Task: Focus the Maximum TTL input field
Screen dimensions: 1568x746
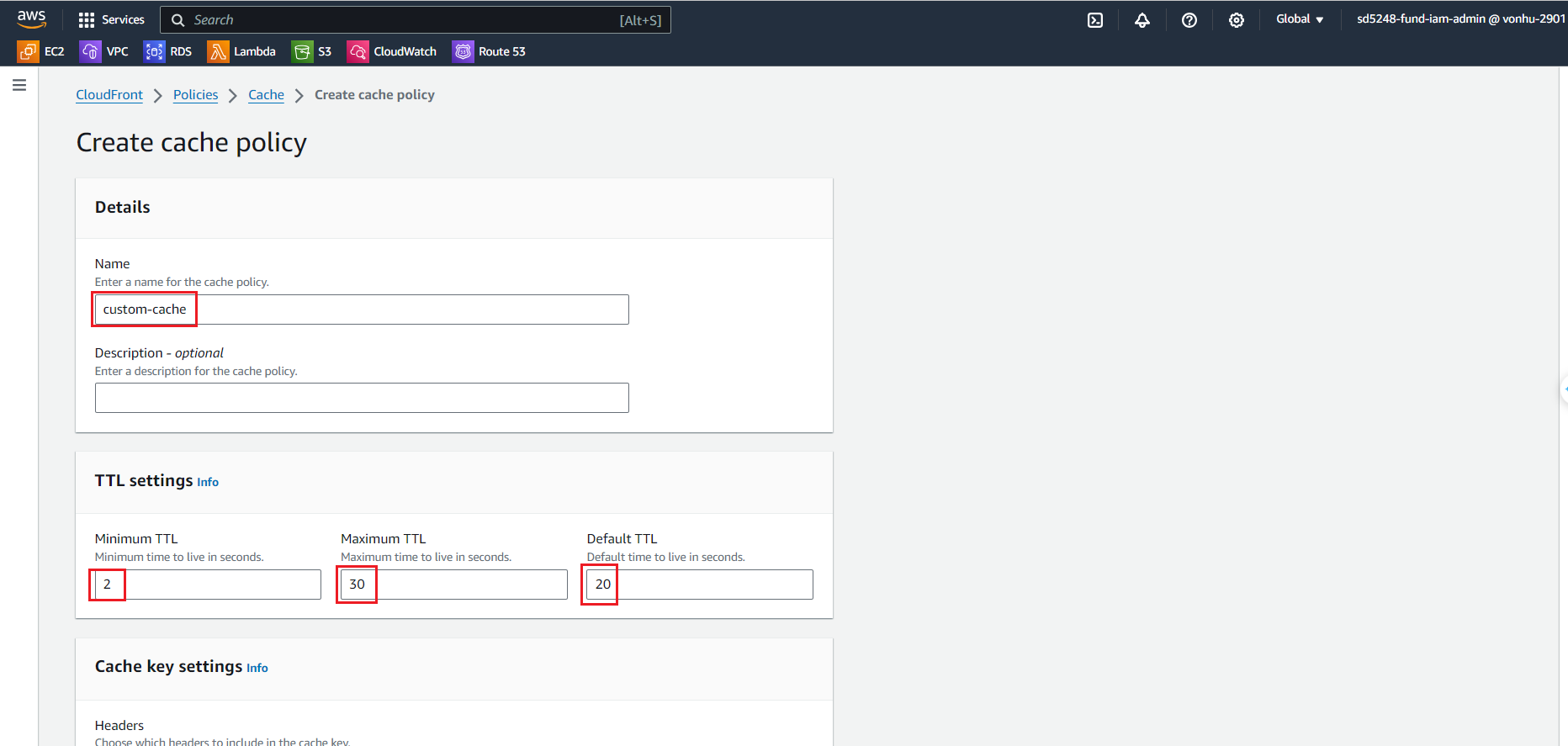Action: point(453,585)
